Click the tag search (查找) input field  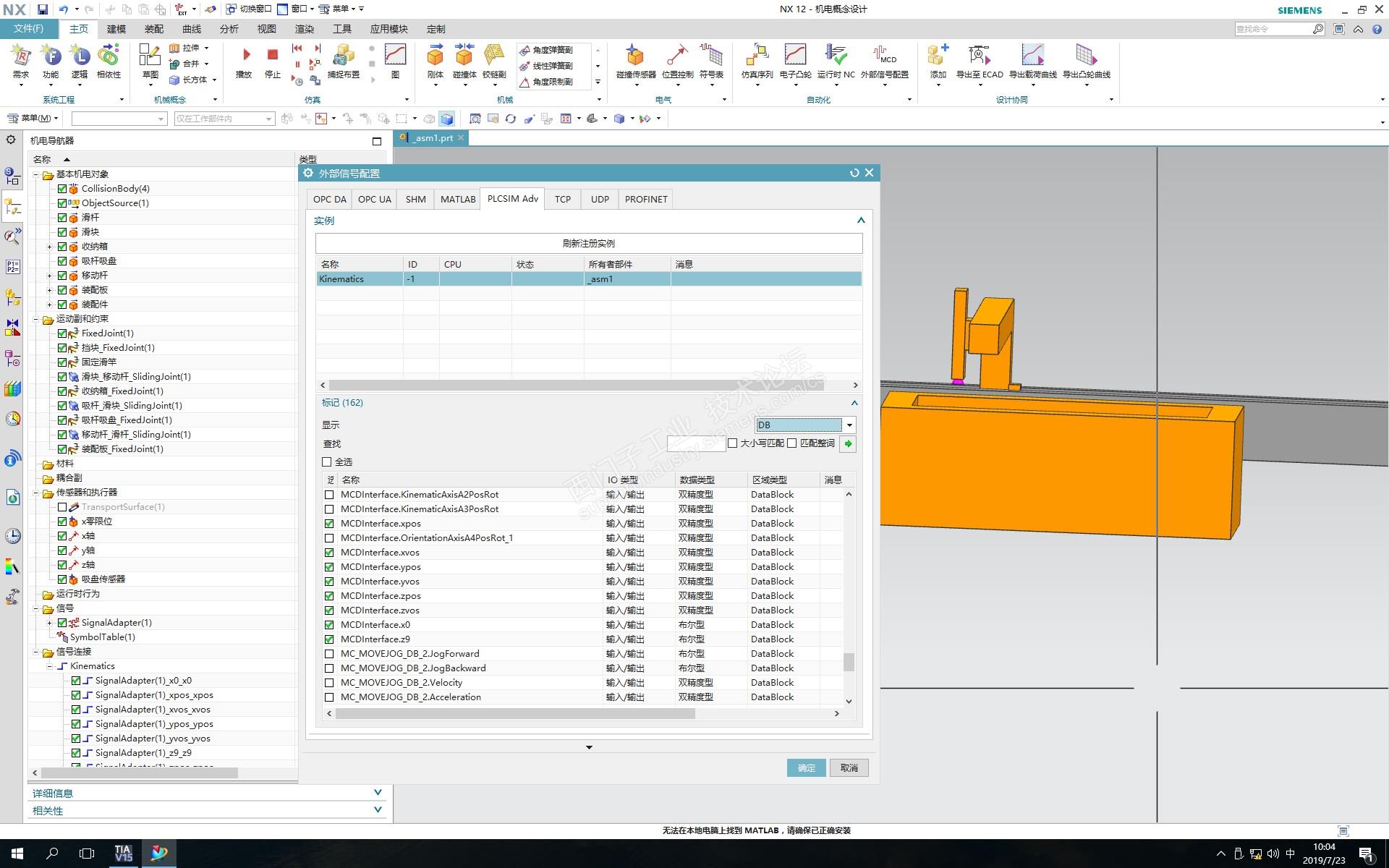[x=695, y=444]
